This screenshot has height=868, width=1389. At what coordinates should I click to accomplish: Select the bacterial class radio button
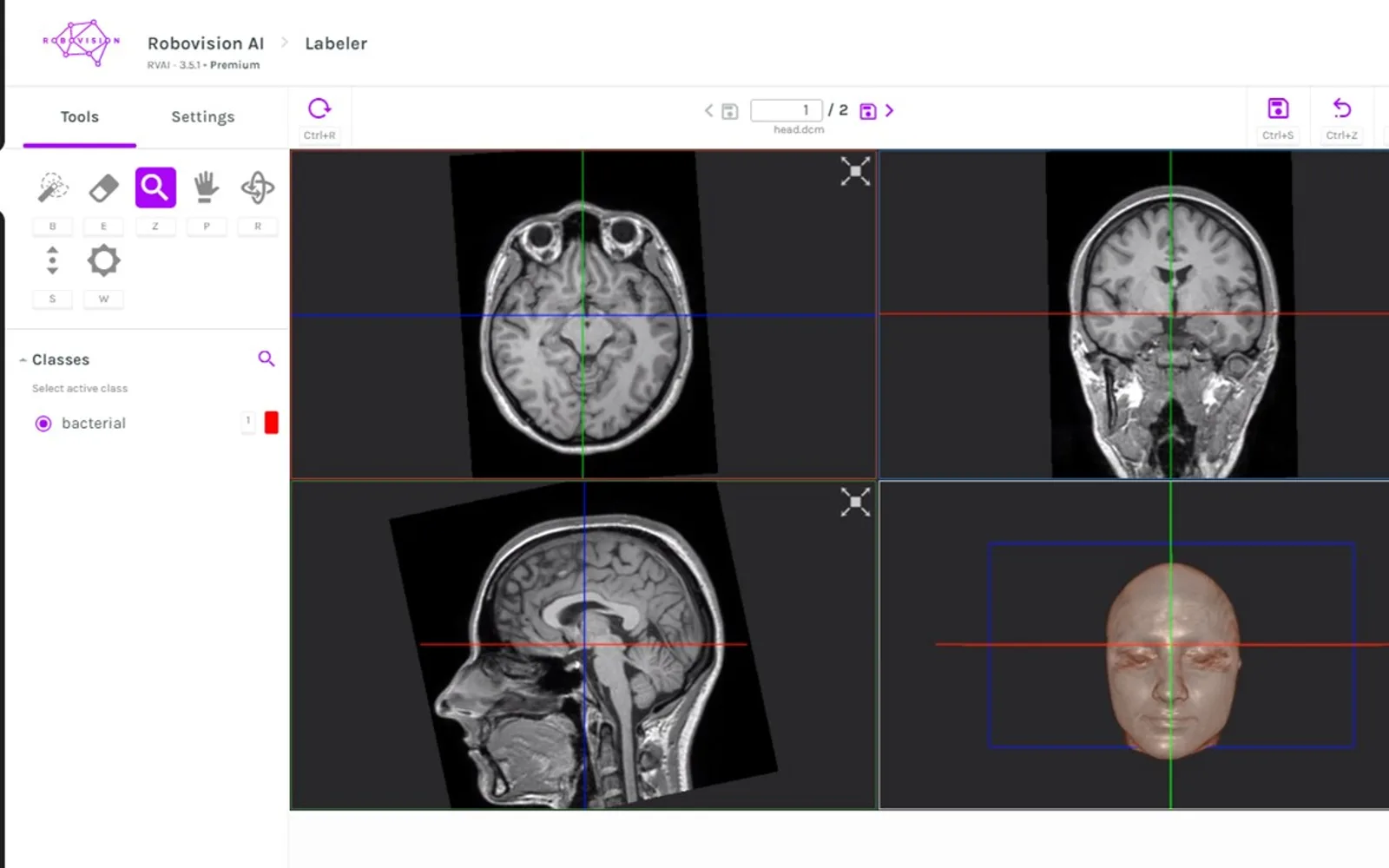(x=43, y=424)
